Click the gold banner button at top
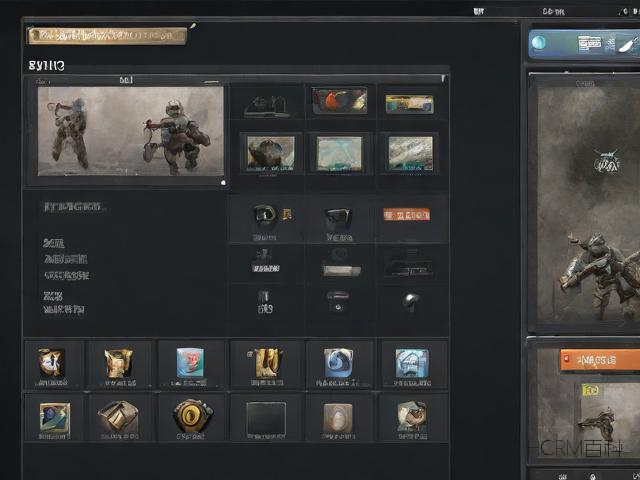Viewport: 640px width, 480px height. pos(107,36)
